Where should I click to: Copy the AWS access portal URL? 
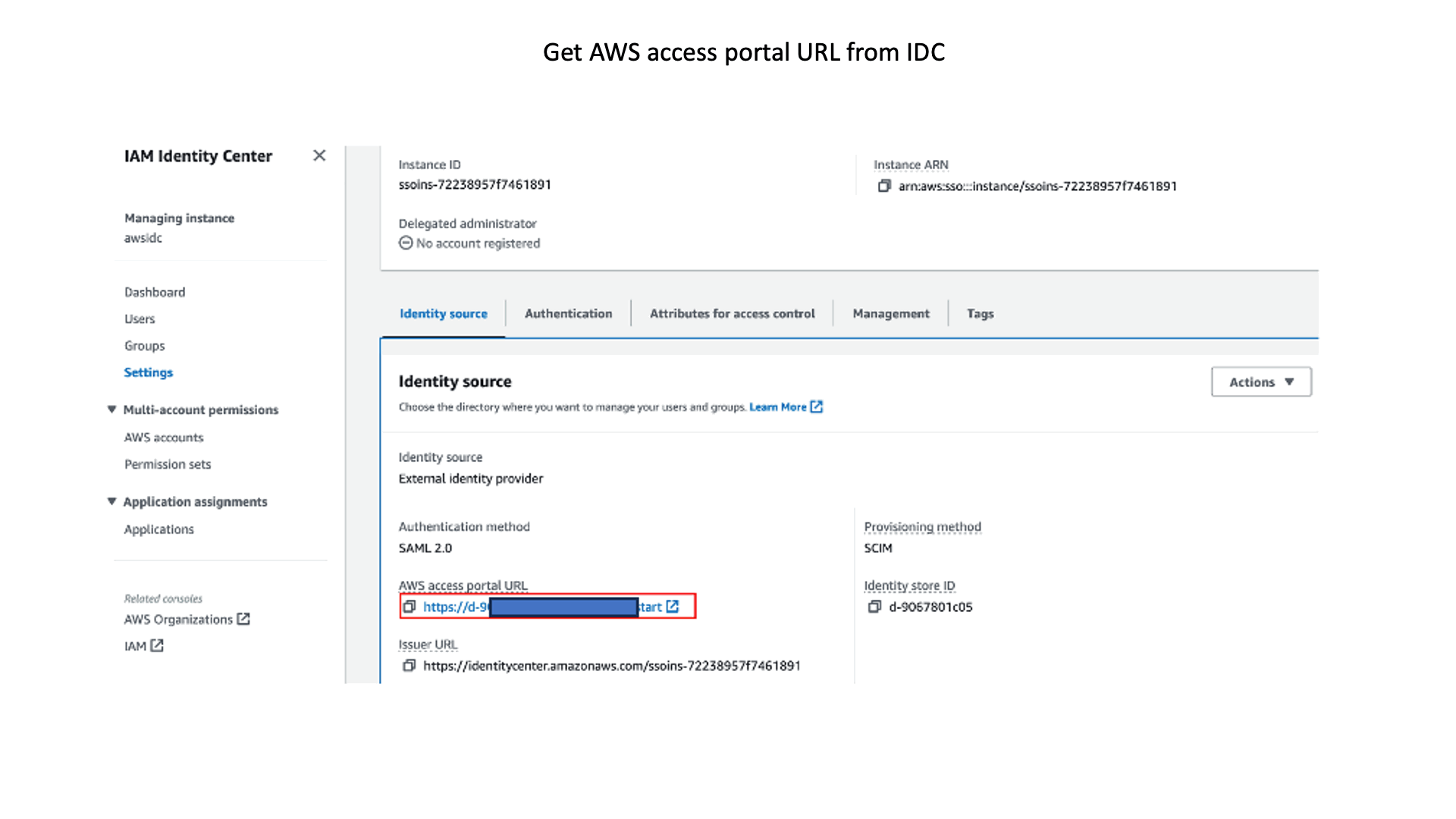click(409, 607)
